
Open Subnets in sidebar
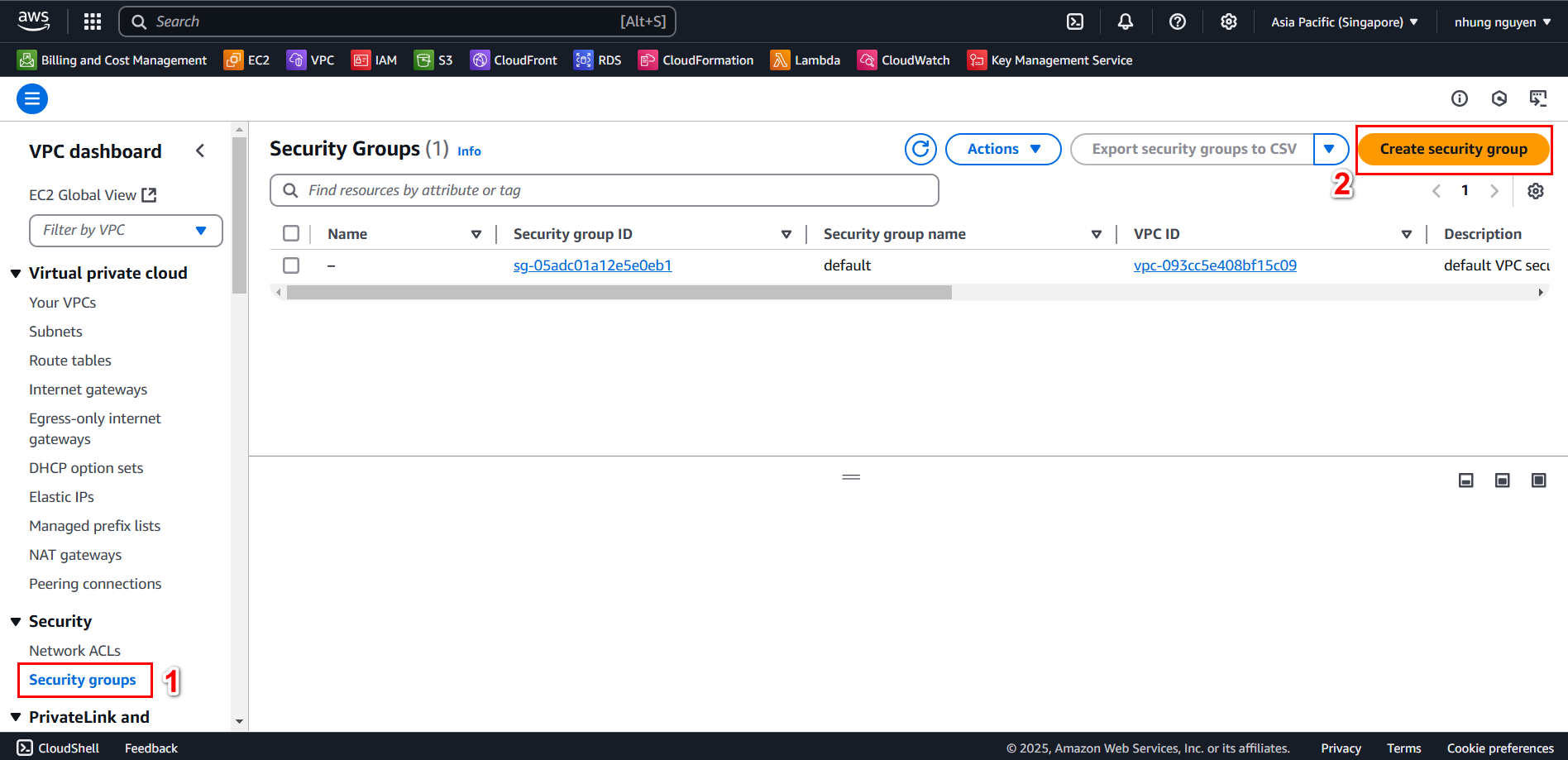(55, 332)
